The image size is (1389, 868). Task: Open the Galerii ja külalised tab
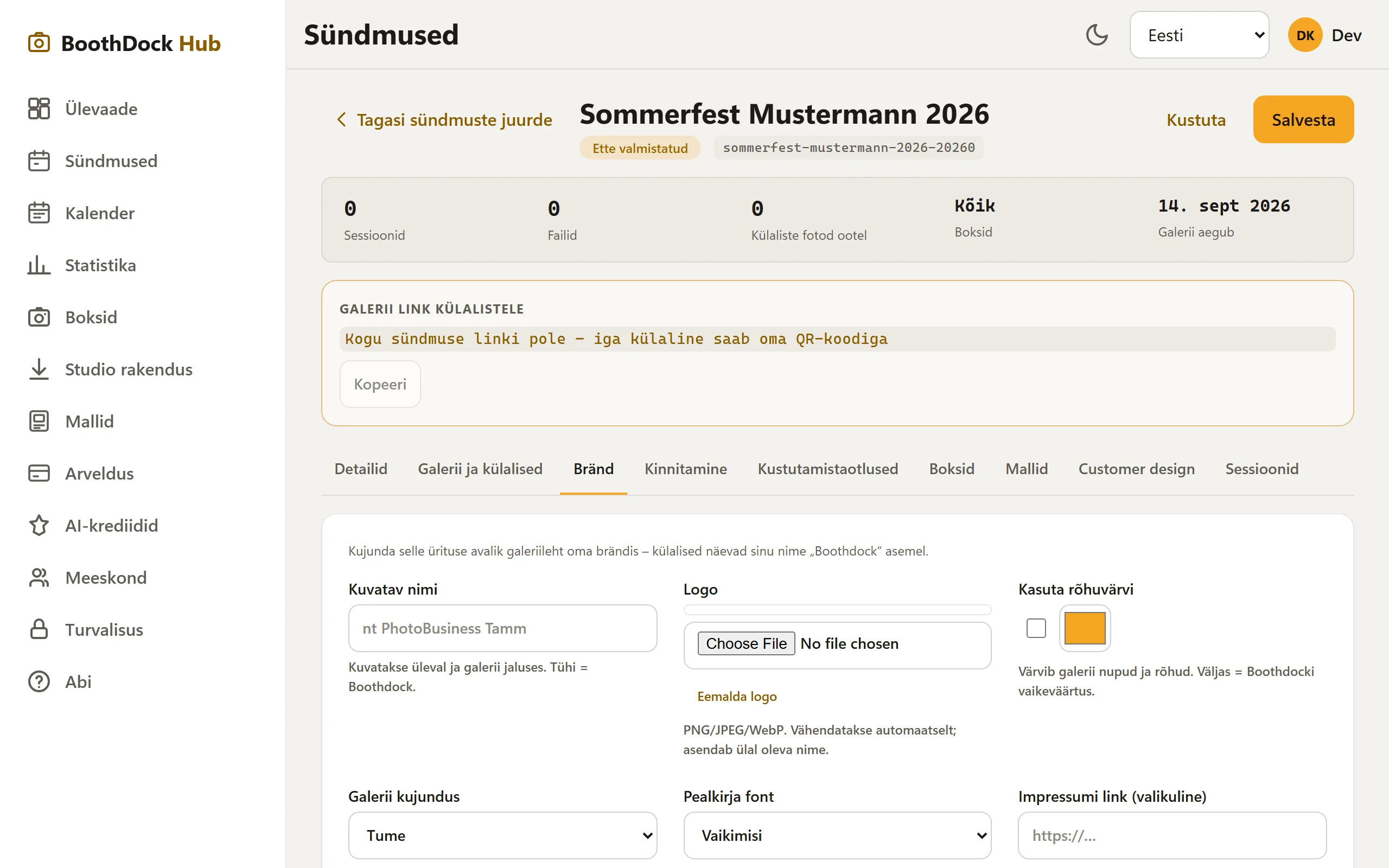(480, 469)
